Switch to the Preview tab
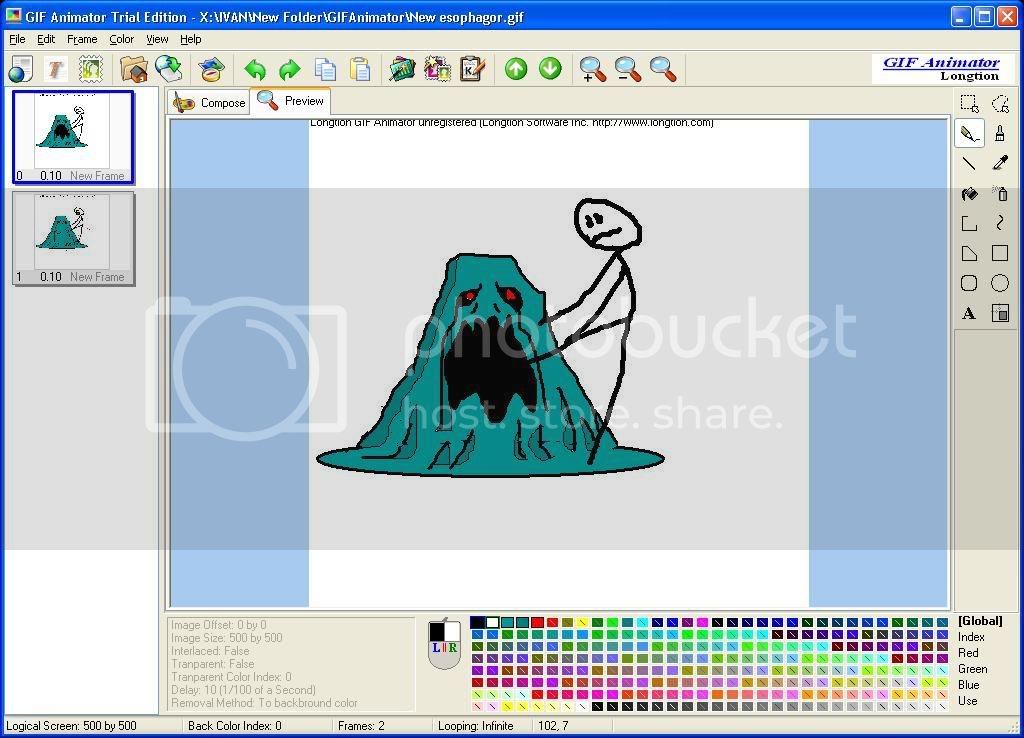This screenshot has width=1024, height=738. pos(291,101)
